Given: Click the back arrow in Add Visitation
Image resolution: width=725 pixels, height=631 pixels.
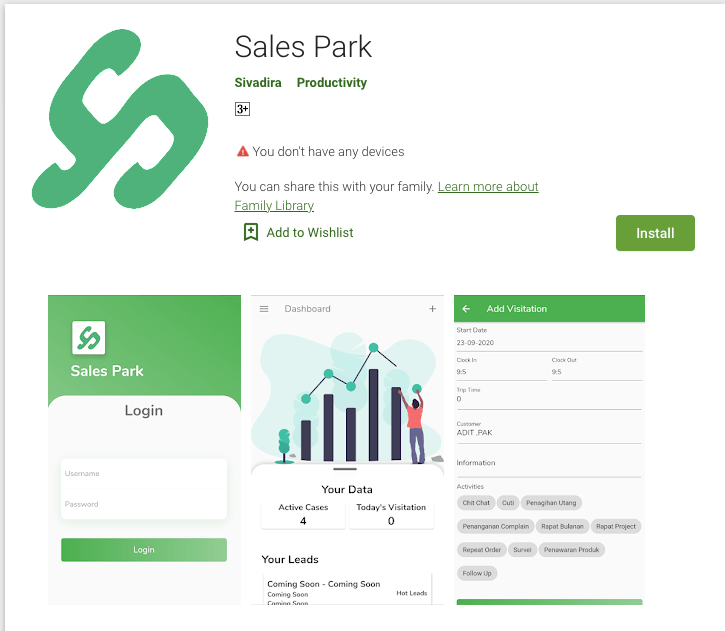Looking at the screenshot, I should [466, 309].
